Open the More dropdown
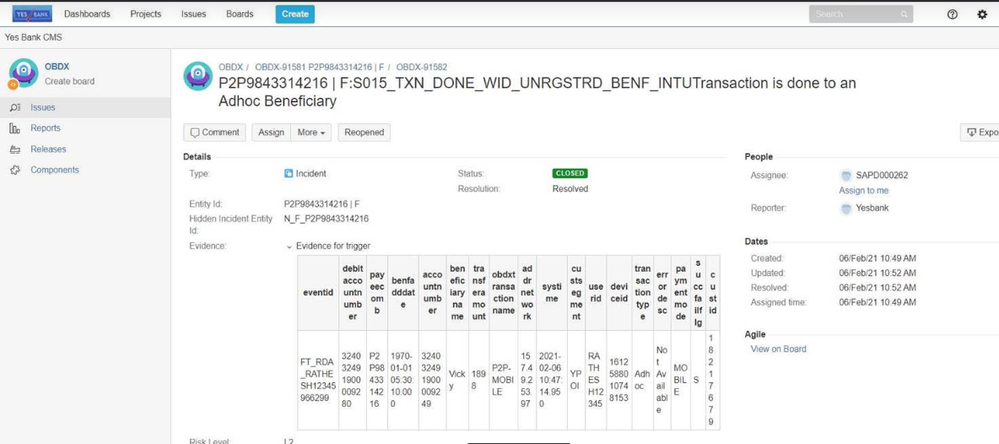The width and height of the screenshot is (999, 444). [x=312, y=132]
